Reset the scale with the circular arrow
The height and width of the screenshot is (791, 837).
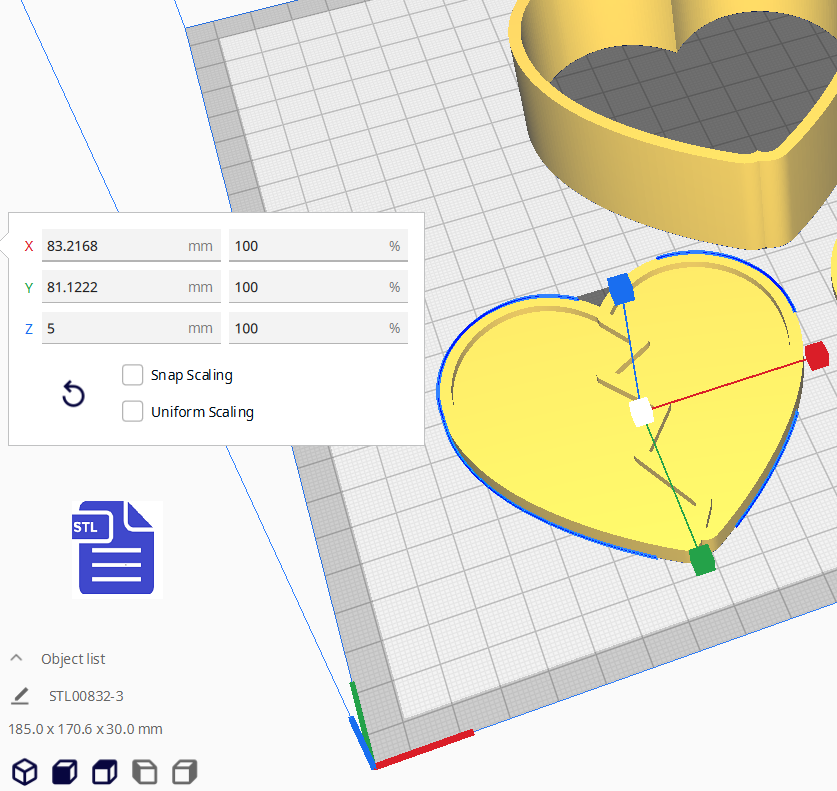[x=73, y=395]
